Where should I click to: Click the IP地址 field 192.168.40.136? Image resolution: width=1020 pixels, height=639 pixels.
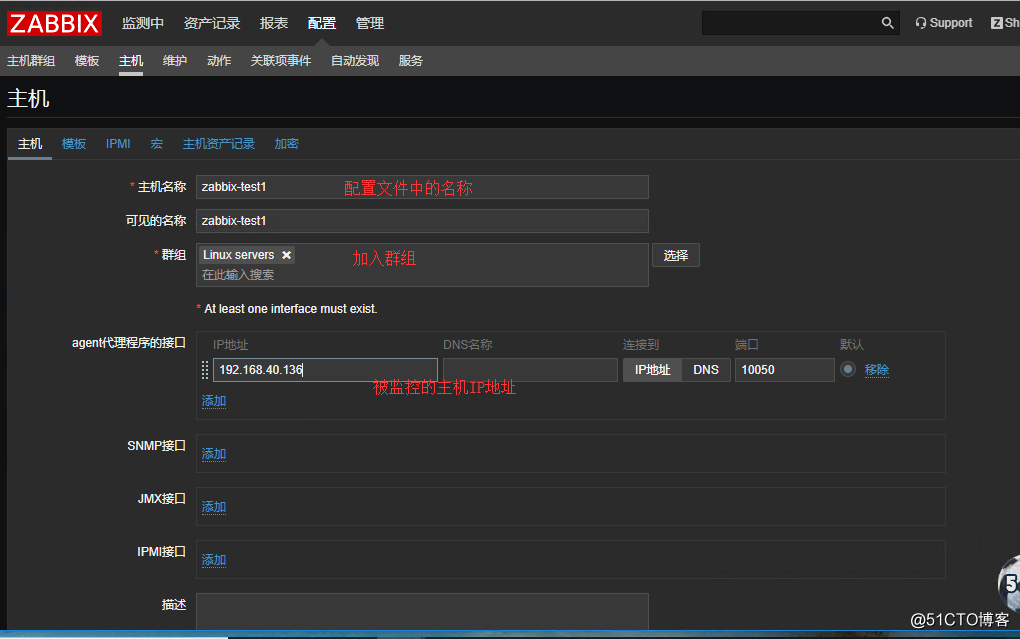click(325, 370)
